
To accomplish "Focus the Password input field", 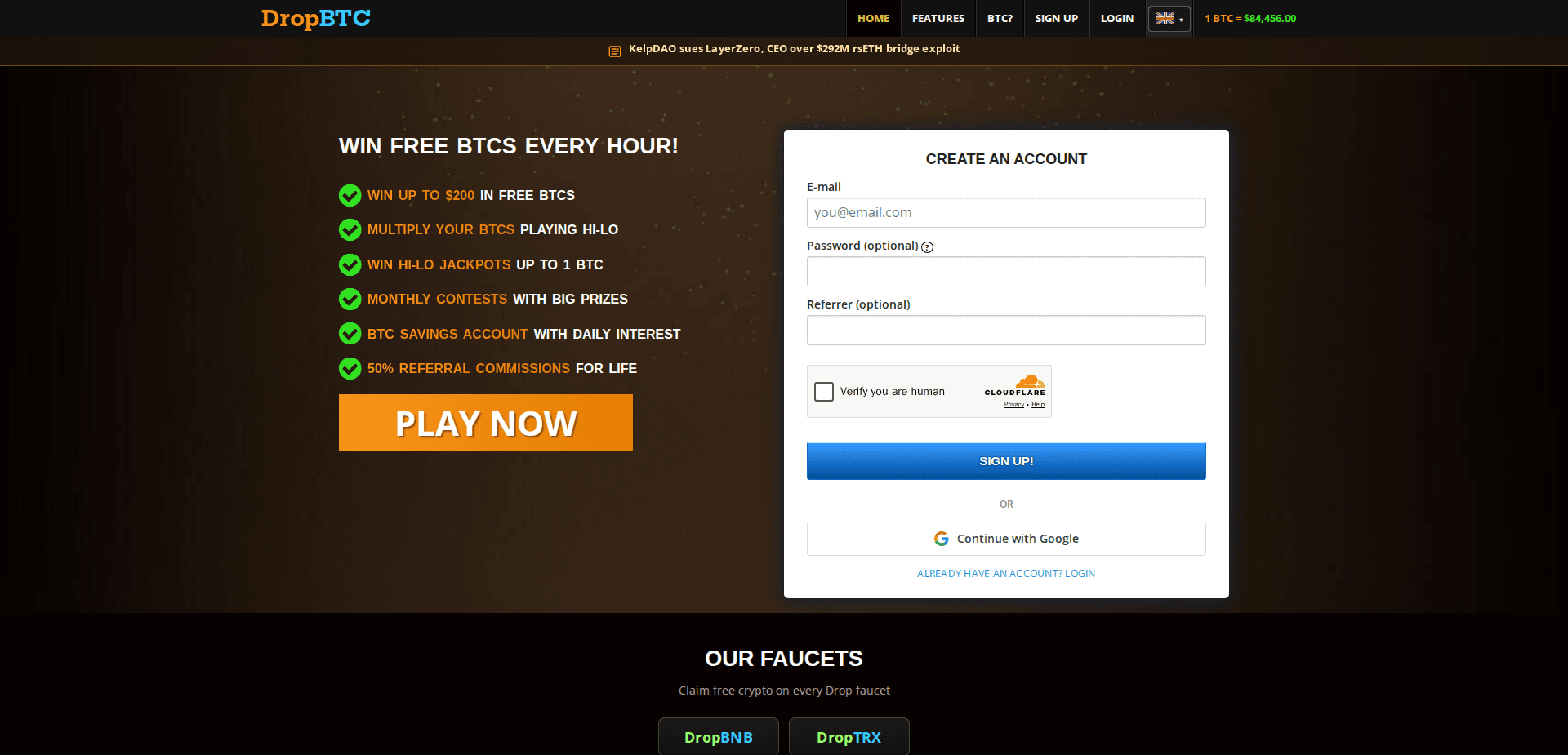I will point(1006,272).
